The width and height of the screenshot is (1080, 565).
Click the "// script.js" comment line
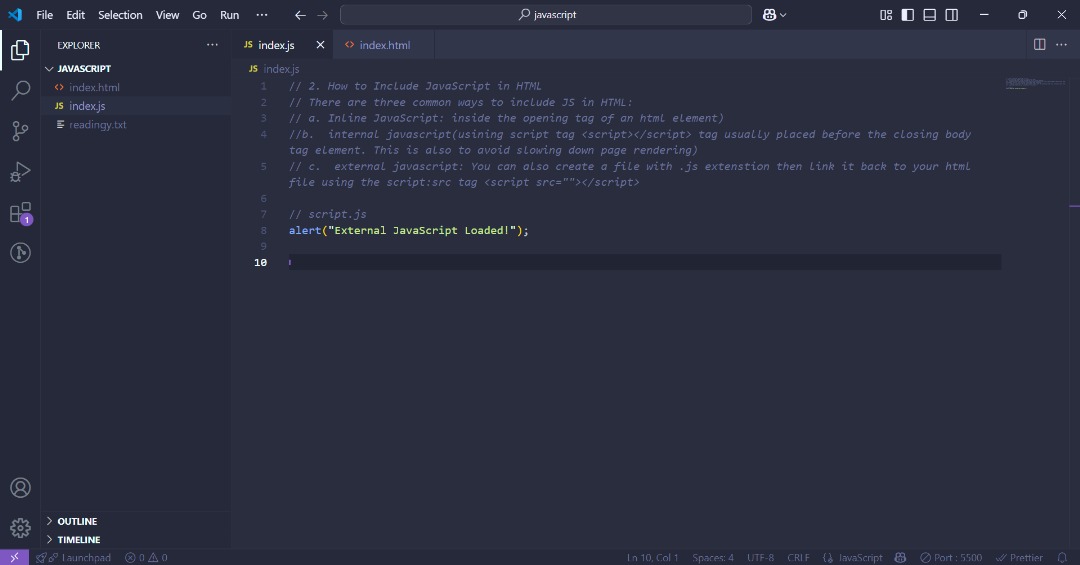pyautogui.click(x=328, y=214)
